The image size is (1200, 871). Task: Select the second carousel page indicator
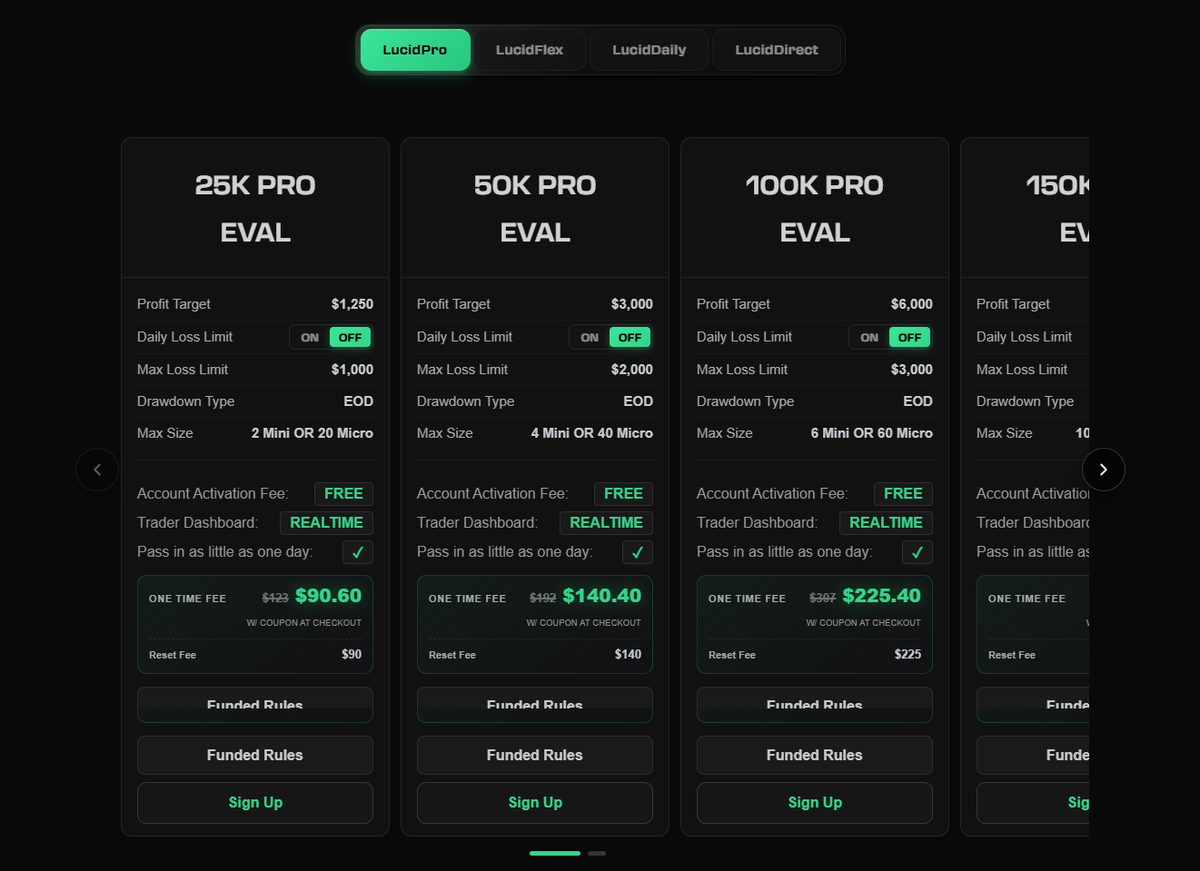click(597, 853)
